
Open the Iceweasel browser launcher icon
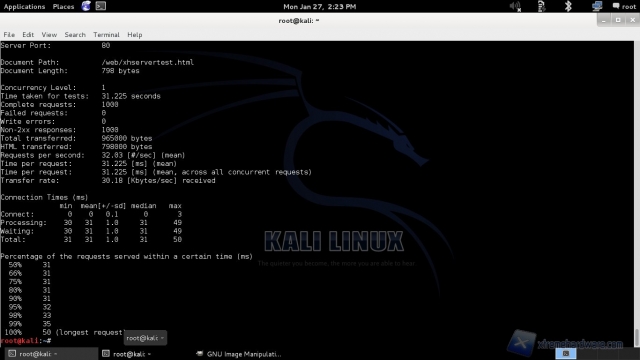point(86,6)
